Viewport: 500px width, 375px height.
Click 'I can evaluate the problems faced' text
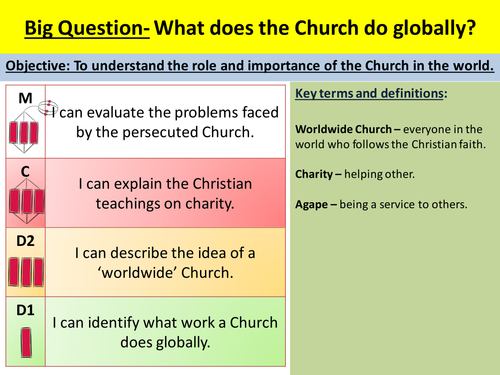coord(165,112)
